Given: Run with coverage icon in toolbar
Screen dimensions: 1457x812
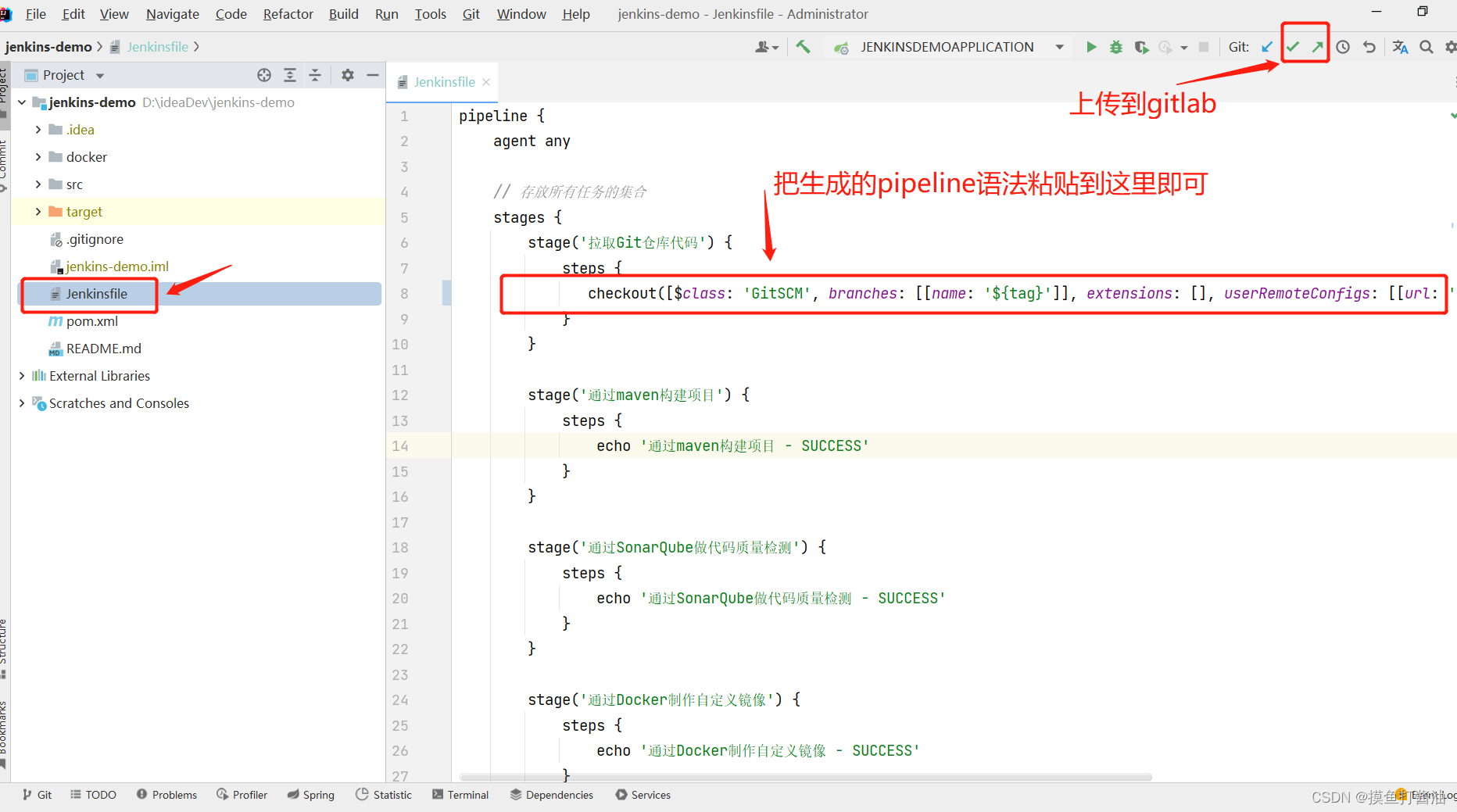Looking at the screenshot, I should (x=1141, y=47).
